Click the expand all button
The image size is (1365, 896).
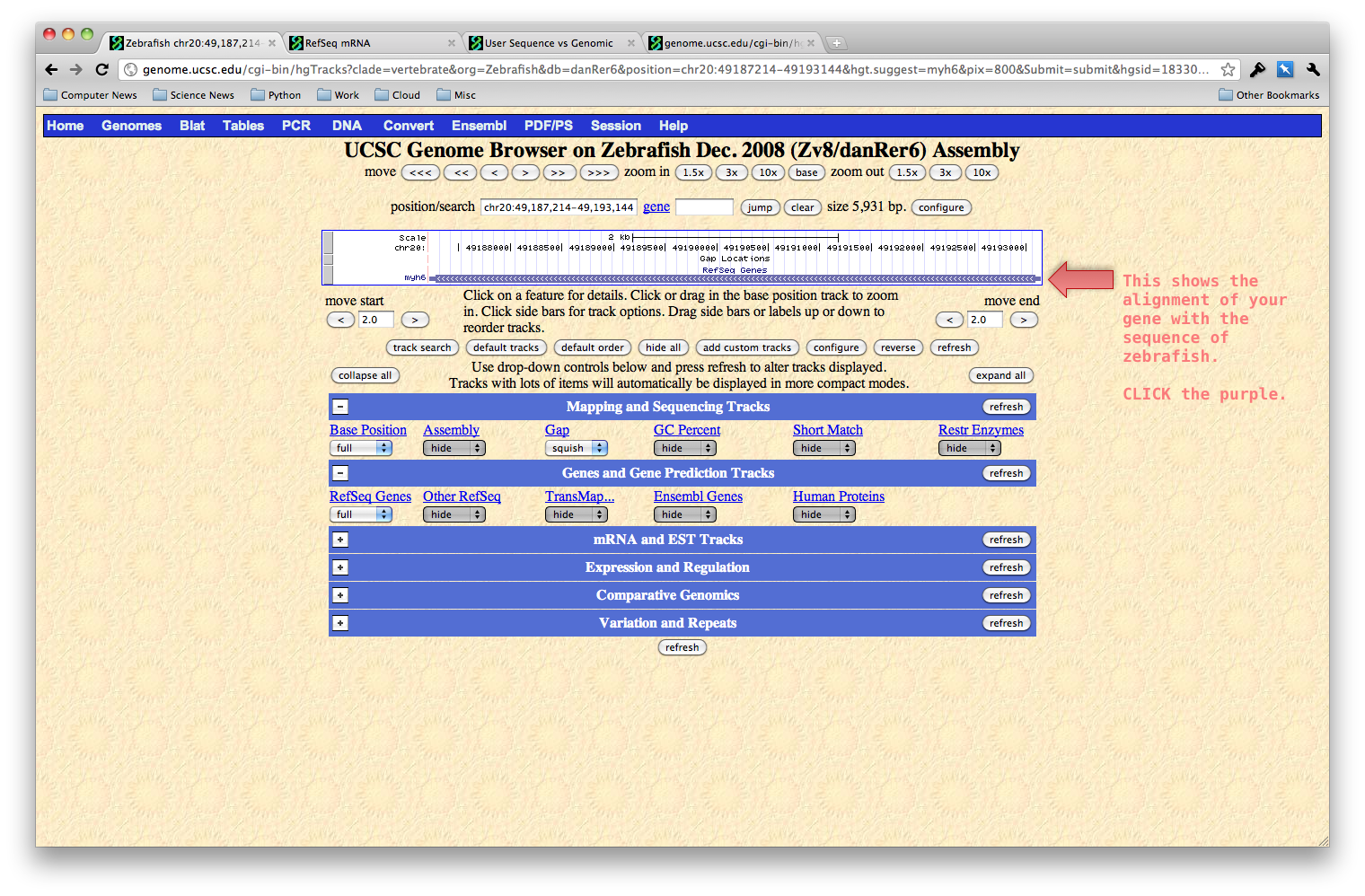(x=1000, y=375)
